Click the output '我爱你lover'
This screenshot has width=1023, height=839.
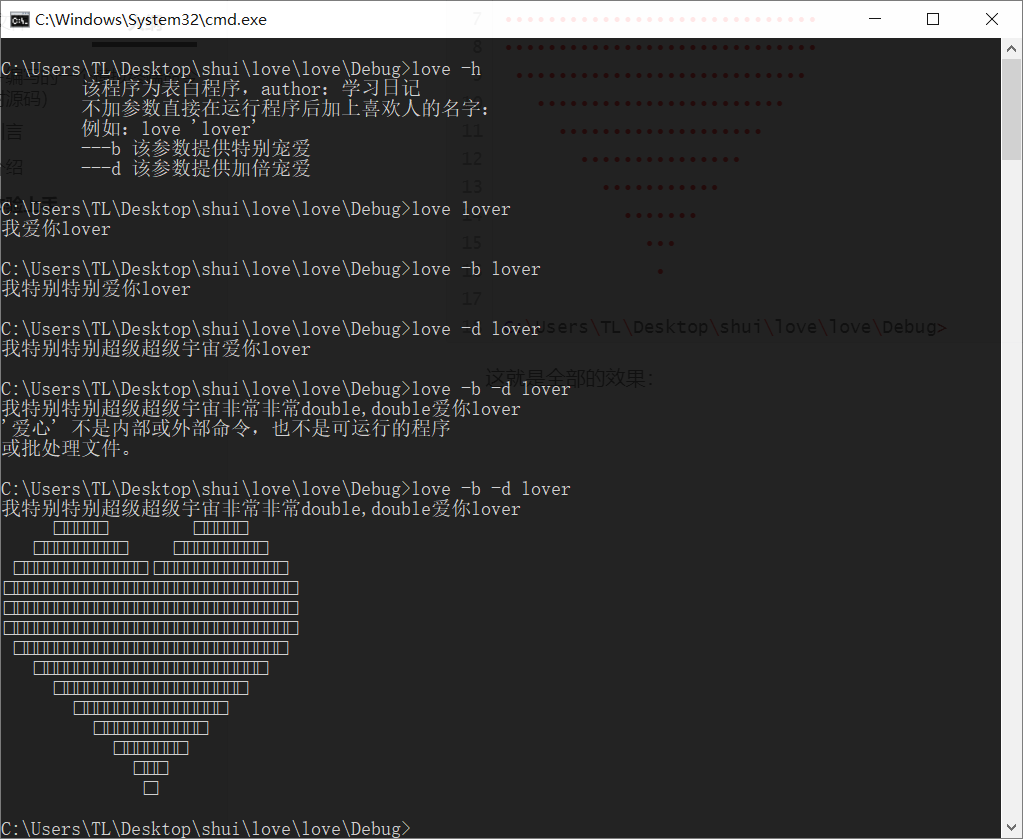coord(56,229)
